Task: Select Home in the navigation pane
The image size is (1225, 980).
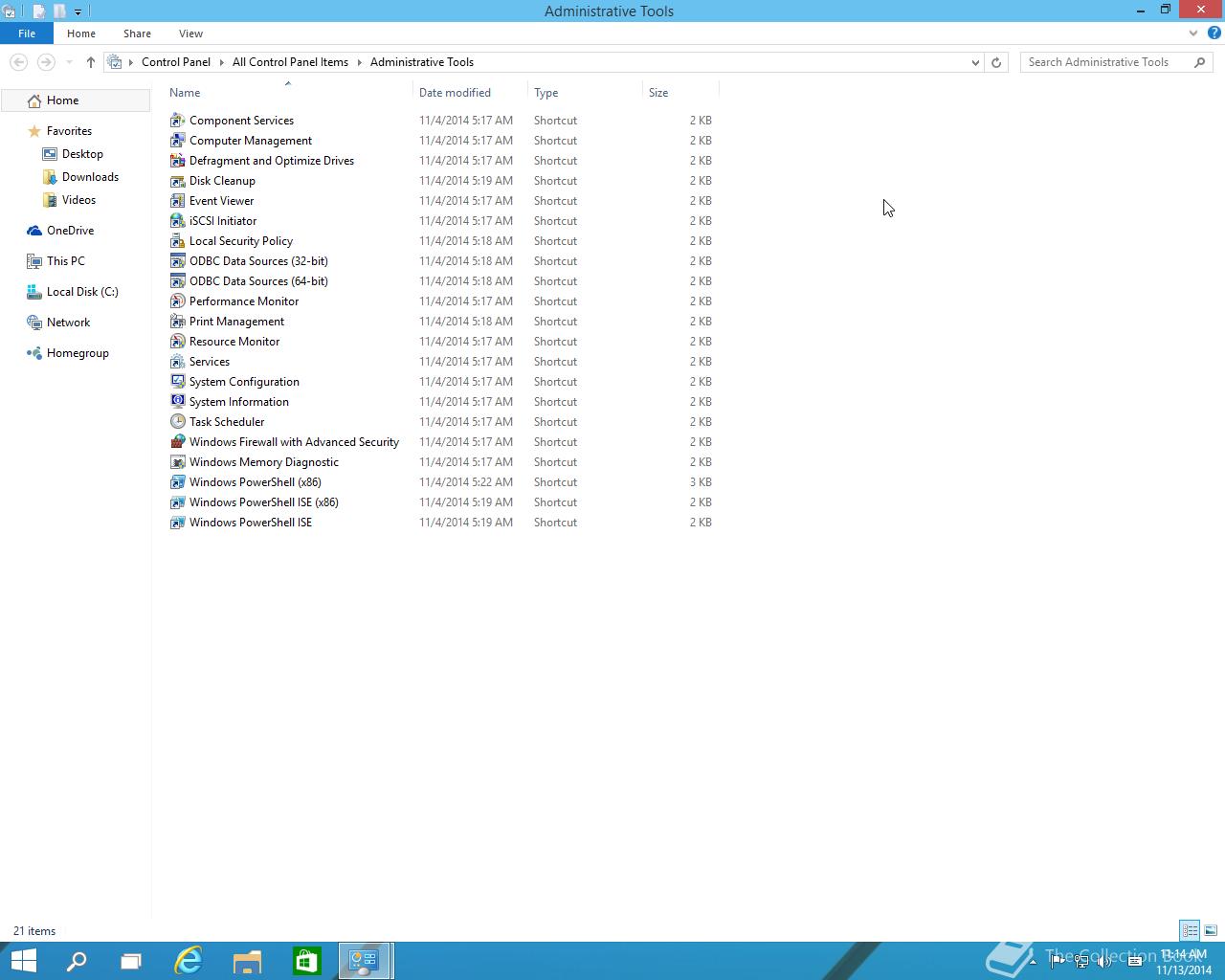Action: click(76, 100)
